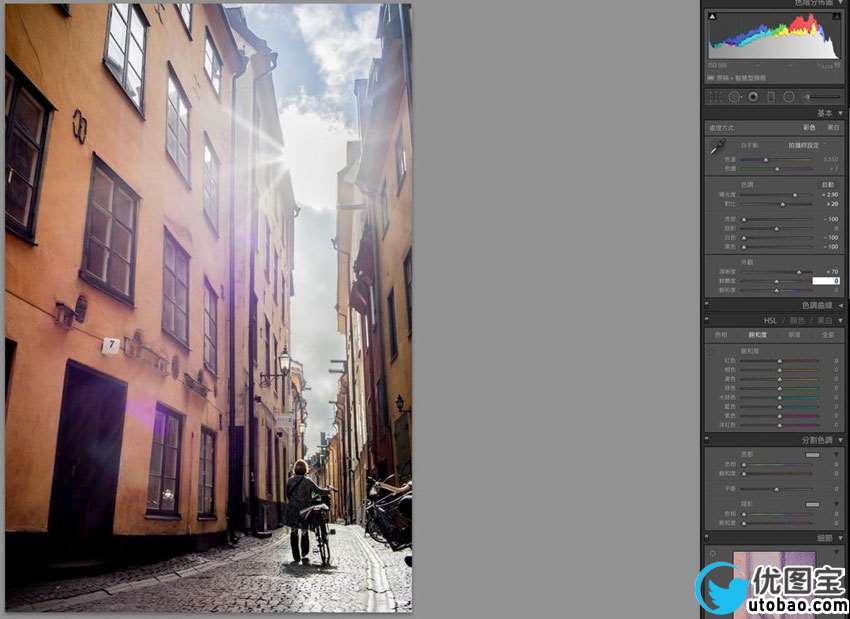Collapse the Detail panel triangle
This screenshot has width=850, height=619.
(x=841, y=538)
